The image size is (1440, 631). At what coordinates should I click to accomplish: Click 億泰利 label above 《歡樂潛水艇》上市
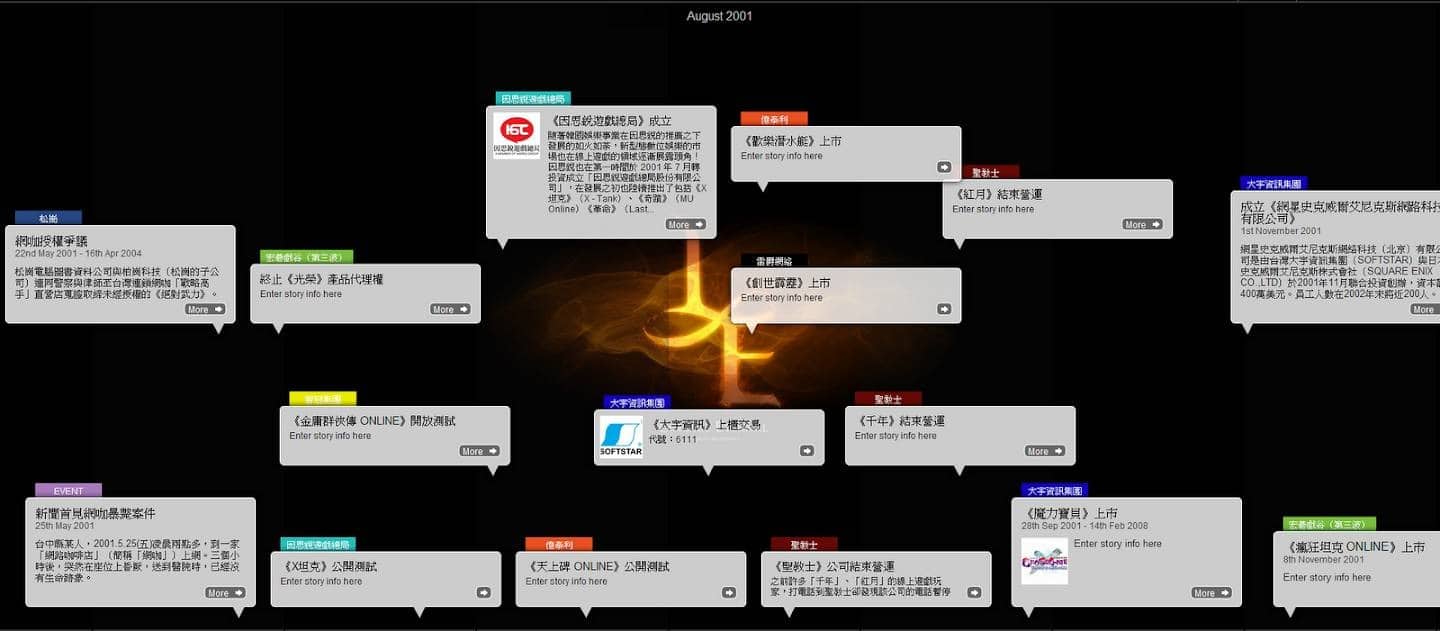coord(774,119)
